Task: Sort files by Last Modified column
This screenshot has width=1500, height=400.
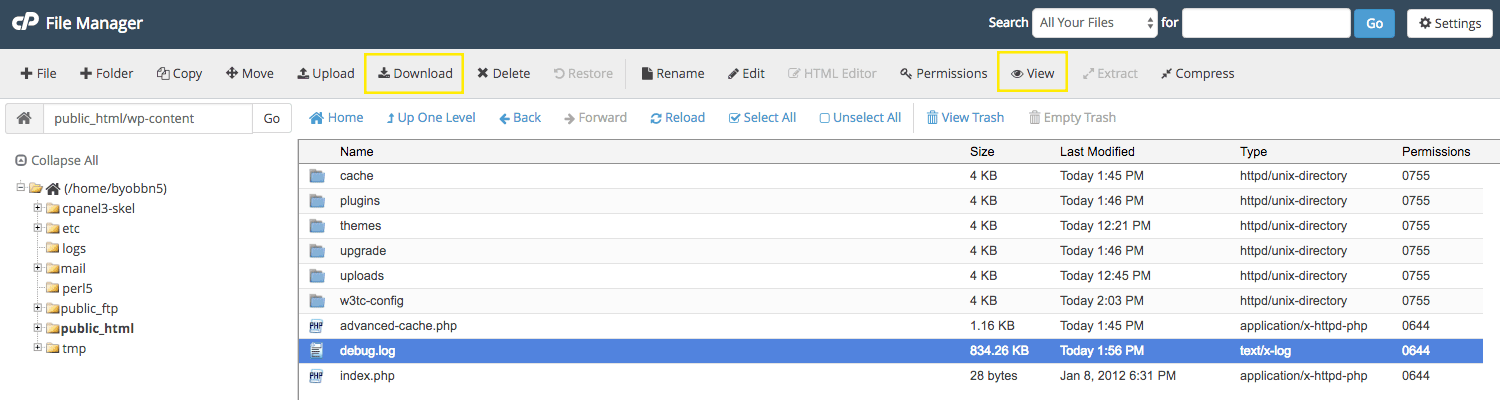Action: point(1097,152)
